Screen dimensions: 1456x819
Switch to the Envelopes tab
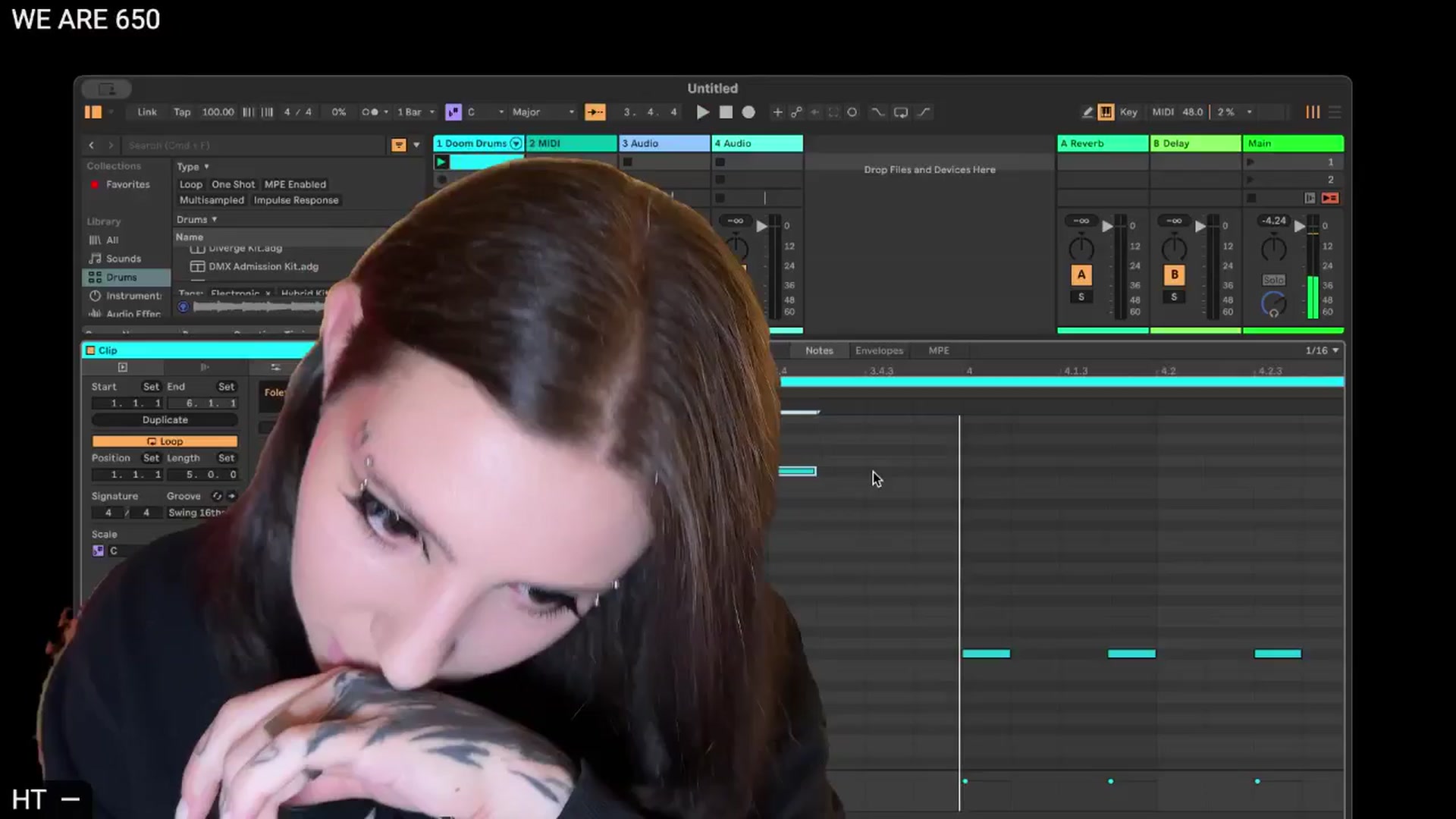click(x=879, y=350)
